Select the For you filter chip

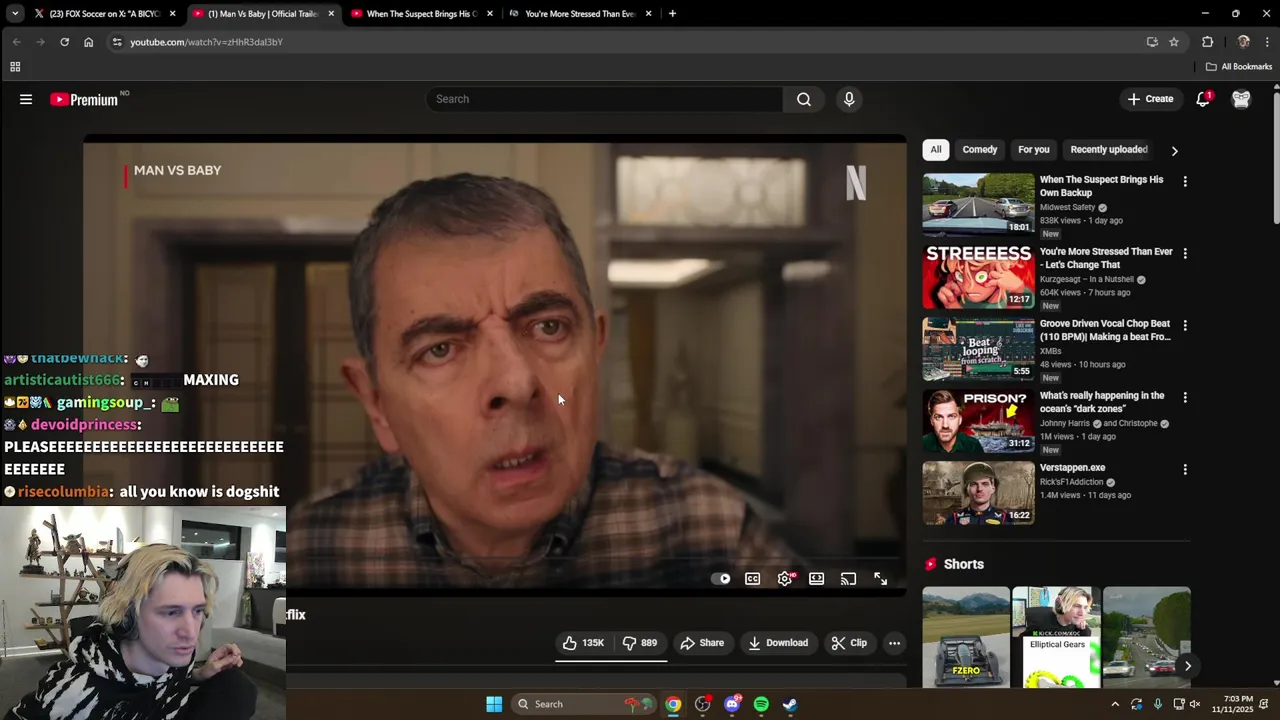[1034, 150]
